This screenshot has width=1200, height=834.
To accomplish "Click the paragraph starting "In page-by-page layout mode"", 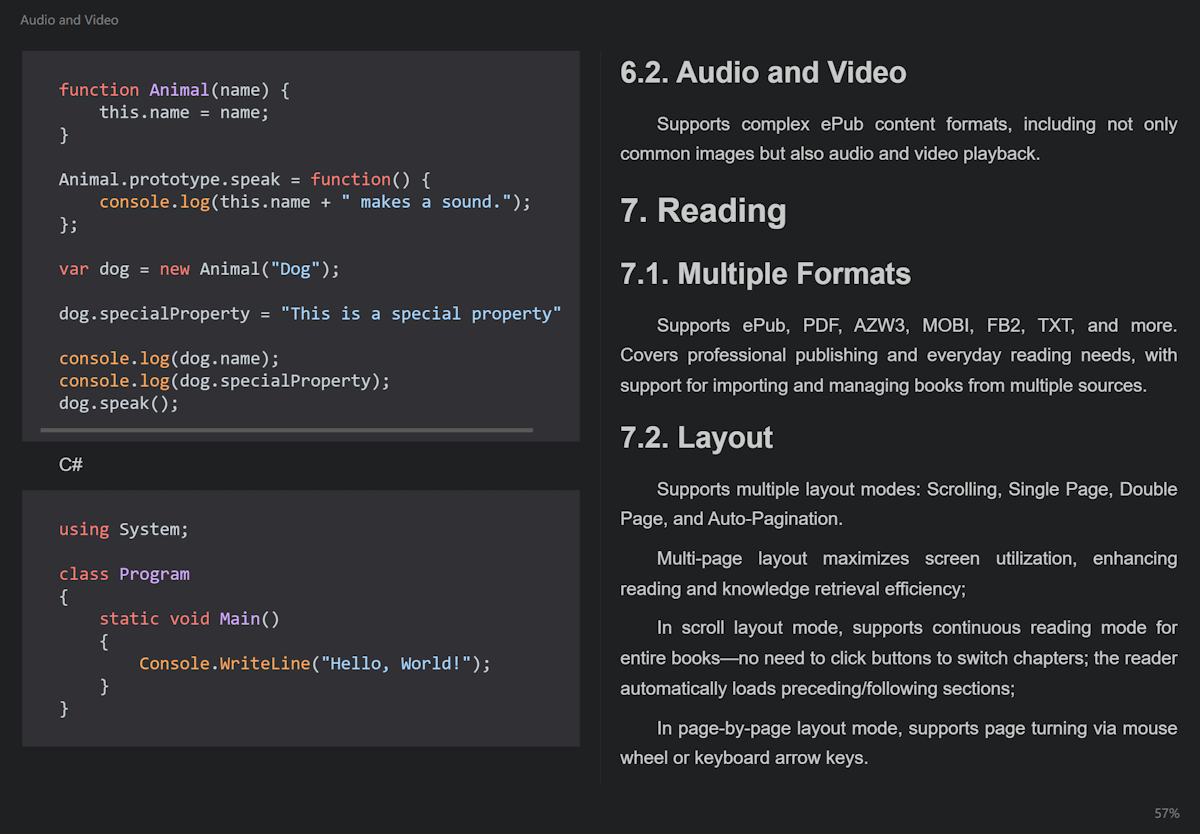I will click(x=898, y=743).
